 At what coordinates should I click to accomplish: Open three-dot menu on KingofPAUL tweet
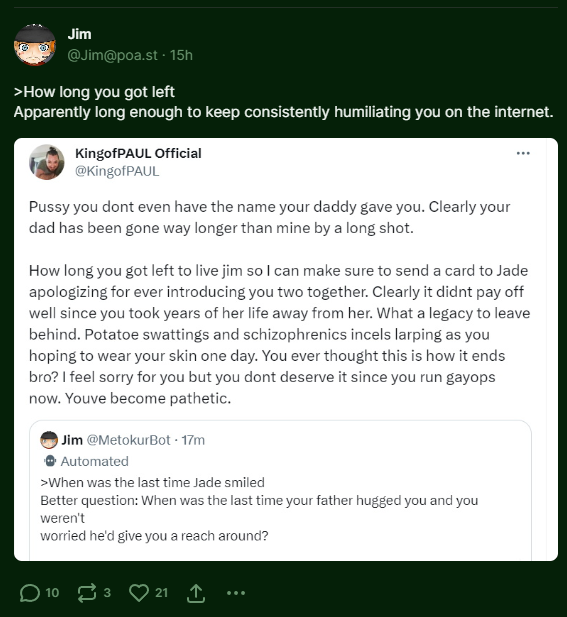click(x=523, y=153)
